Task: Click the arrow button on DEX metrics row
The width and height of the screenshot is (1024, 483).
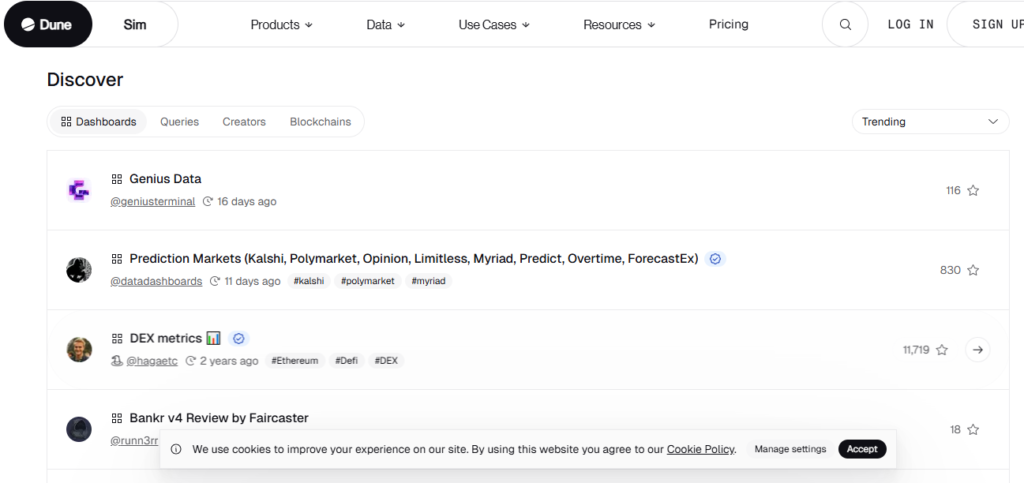Action: coord(978,350)
